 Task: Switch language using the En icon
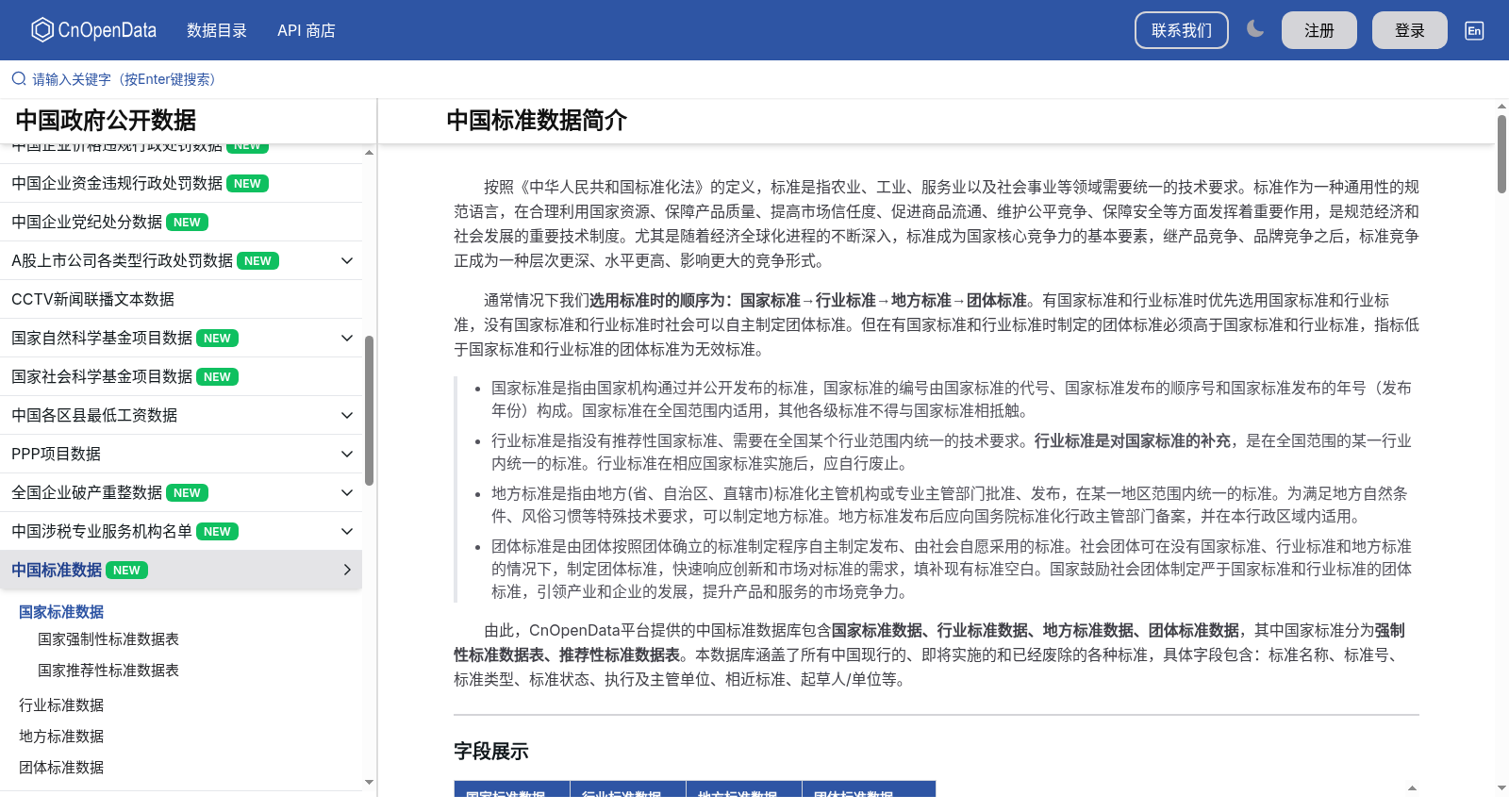coord(1474,30)
